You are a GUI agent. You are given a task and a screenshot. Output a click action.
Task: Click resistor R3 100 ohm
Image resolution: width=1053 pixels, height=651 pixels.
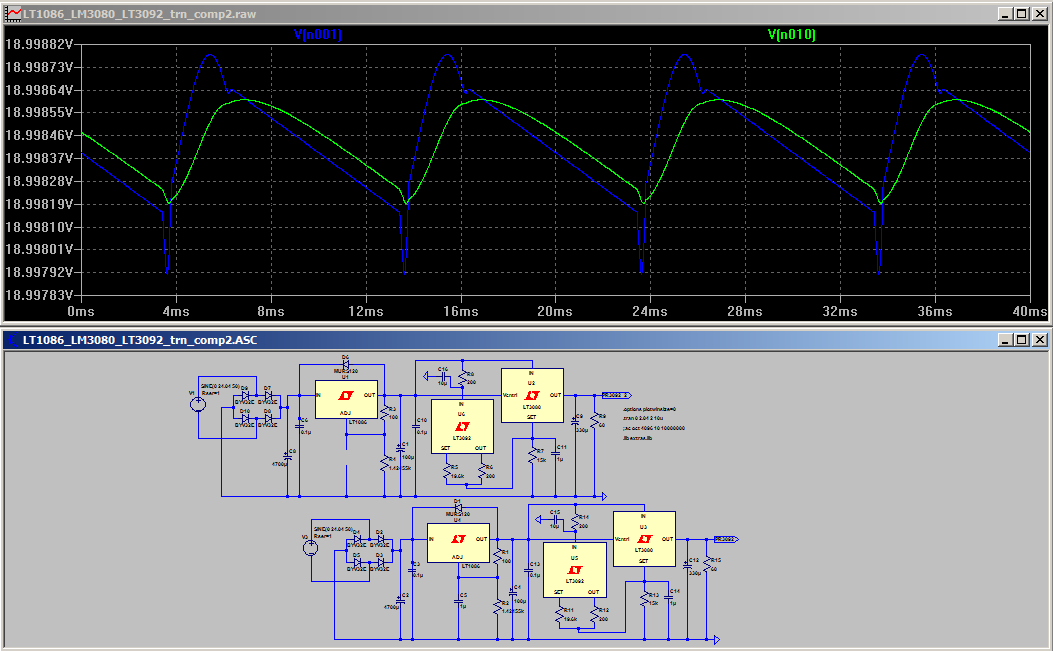tap(385, 413)
